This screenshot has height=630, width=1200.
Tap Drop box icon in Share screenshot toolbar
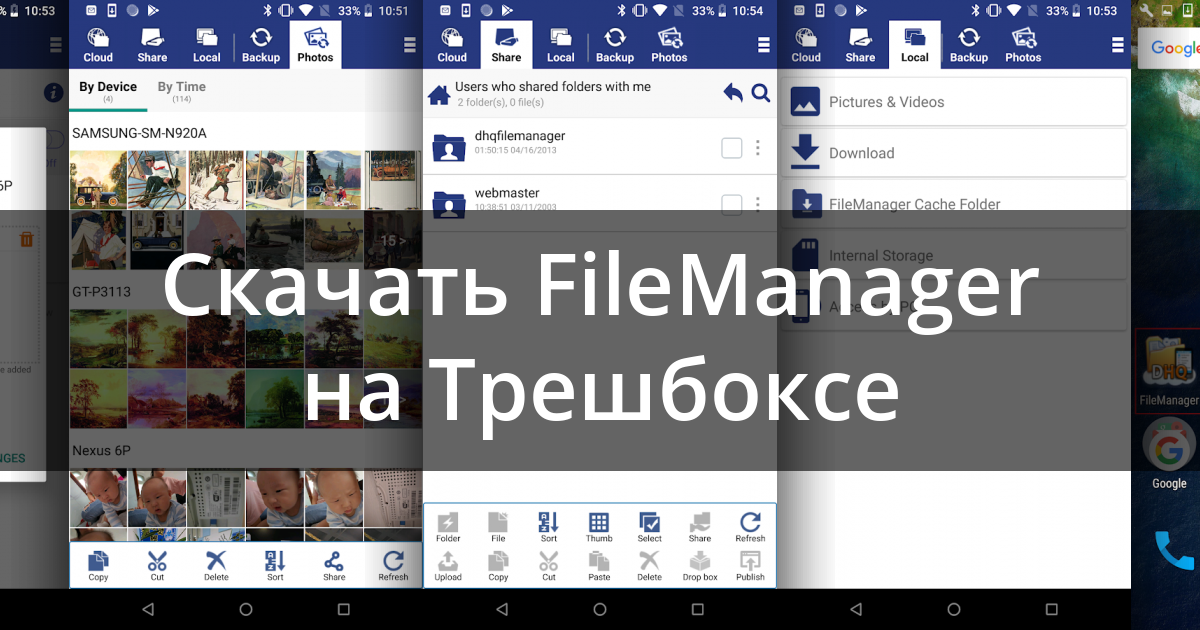coord(700,566)
